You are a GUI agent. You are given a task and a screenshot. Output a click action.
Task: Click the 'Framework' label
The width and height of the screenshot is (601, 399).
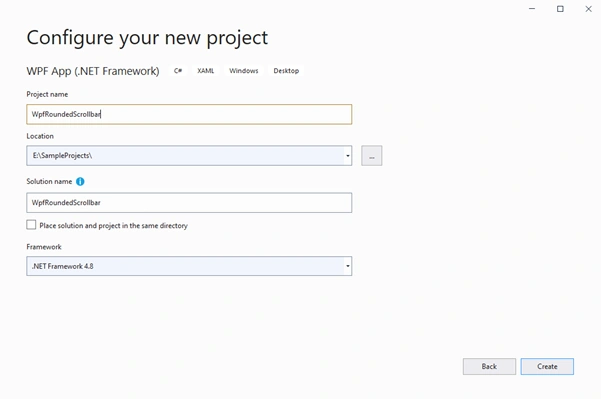click(44, 247)
